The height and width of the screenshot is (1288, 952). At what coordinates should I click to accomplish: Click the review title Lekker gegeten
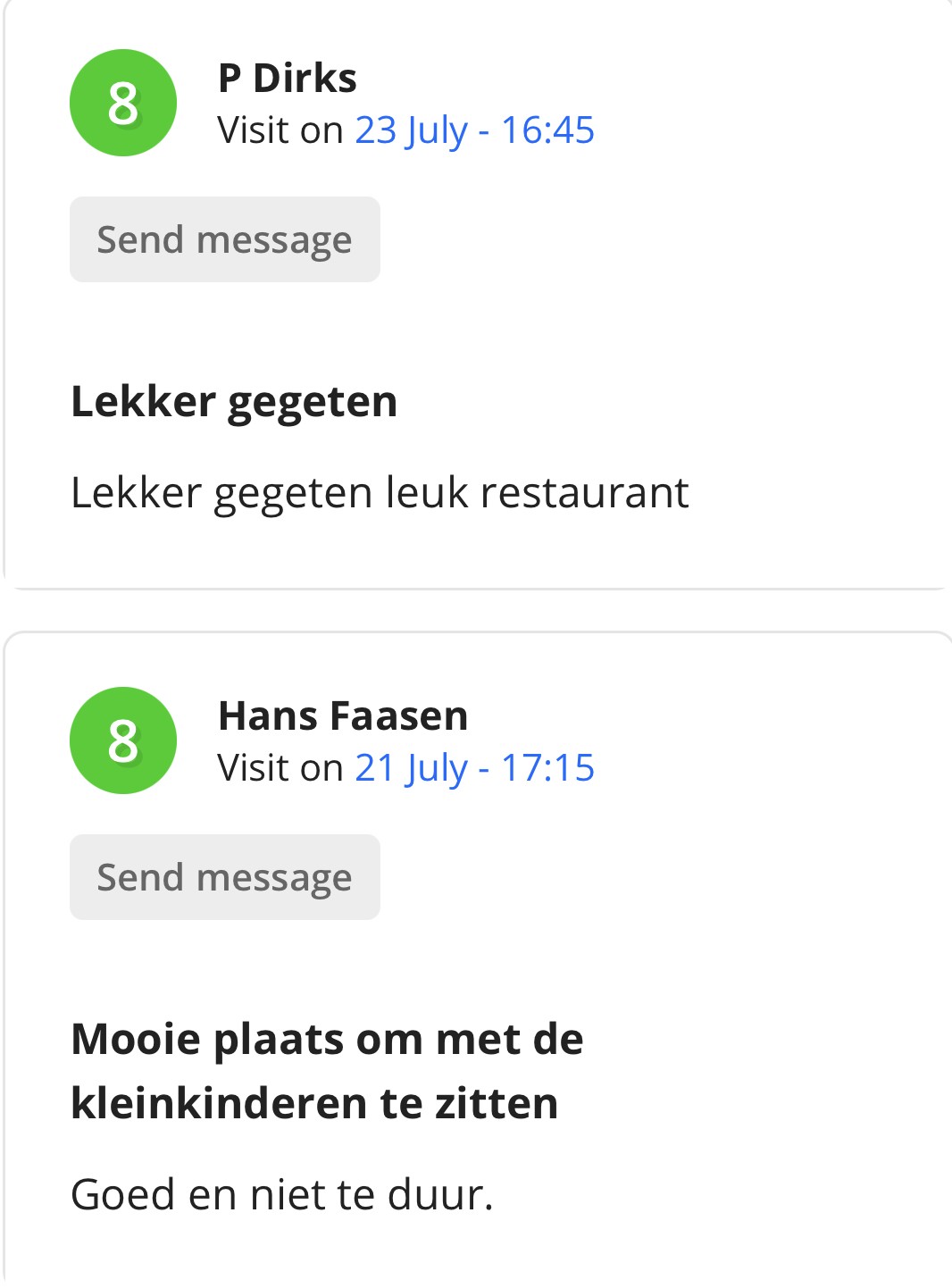234,402
